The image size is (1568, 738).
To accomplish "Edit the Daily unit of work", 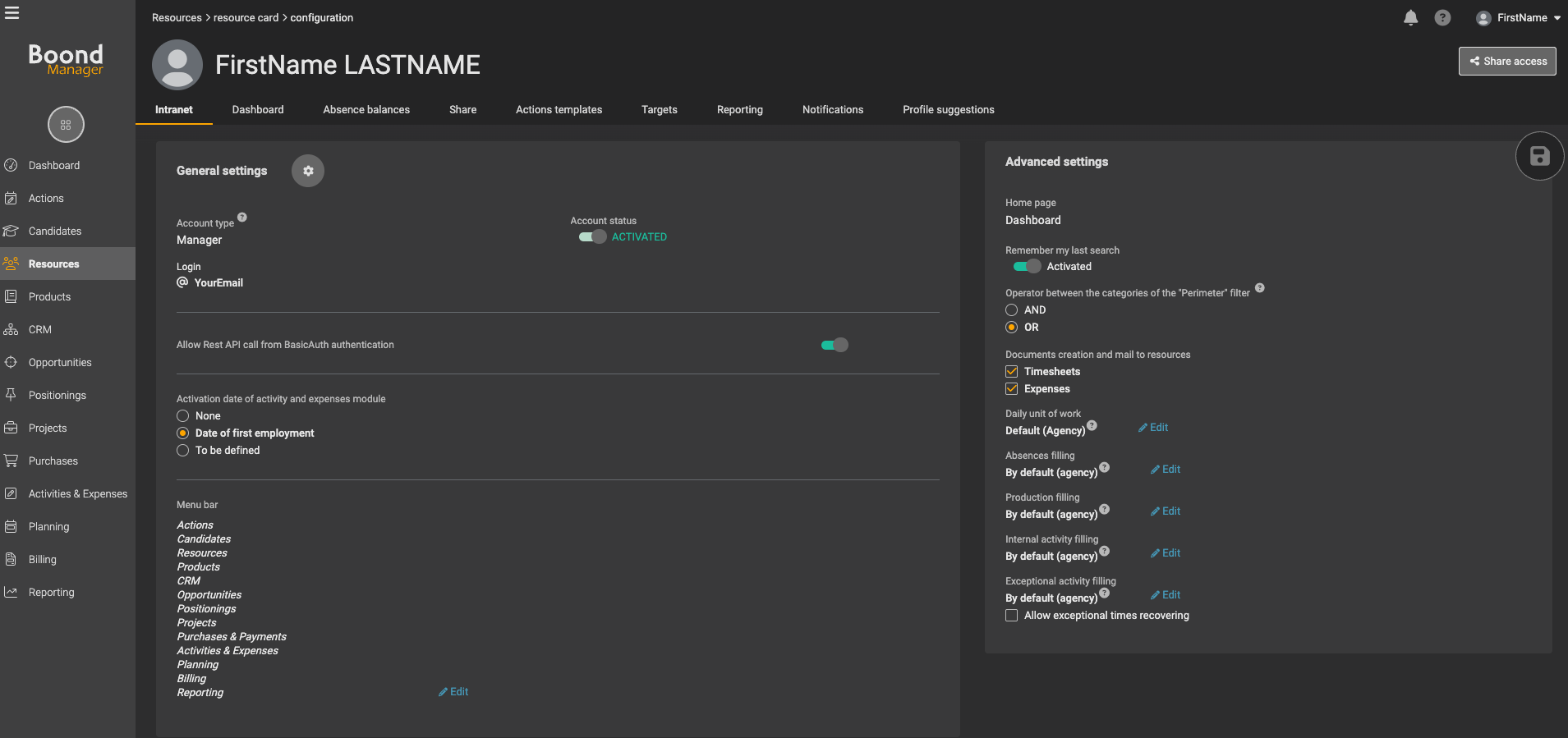I will (x=1153, y=428).
